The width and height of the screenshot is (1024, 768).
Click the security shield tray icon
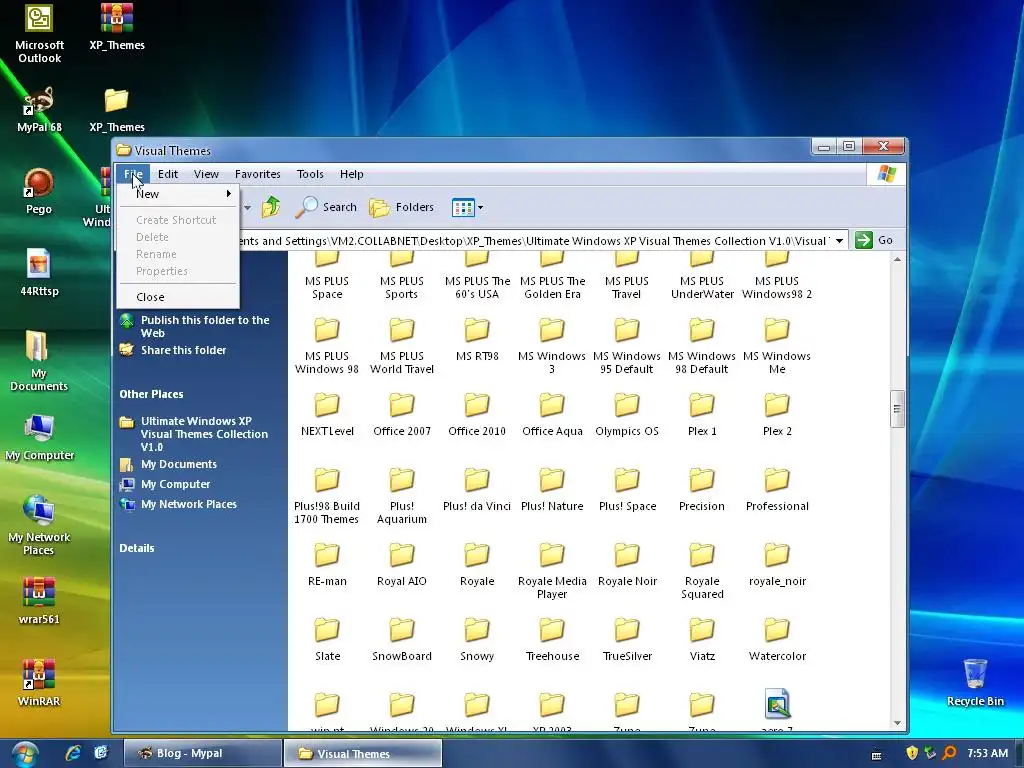click(x=912, y=753)
